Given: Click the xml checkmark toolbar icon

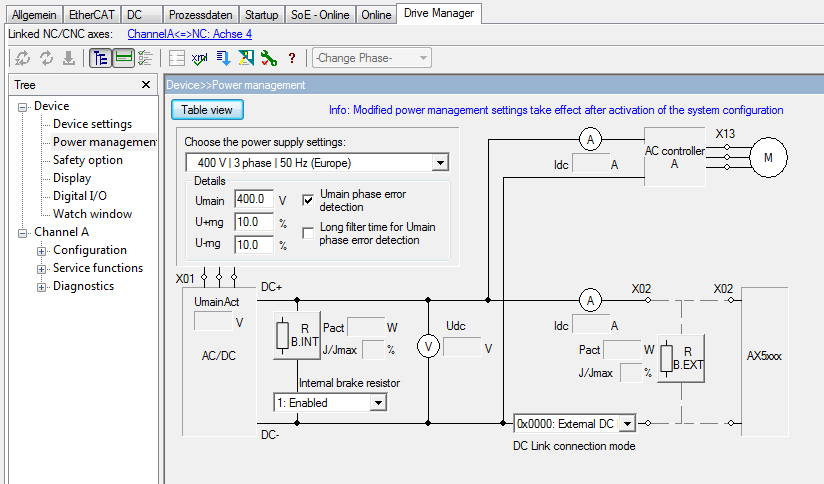Looking at the screenshot, I should click(200, 58).
